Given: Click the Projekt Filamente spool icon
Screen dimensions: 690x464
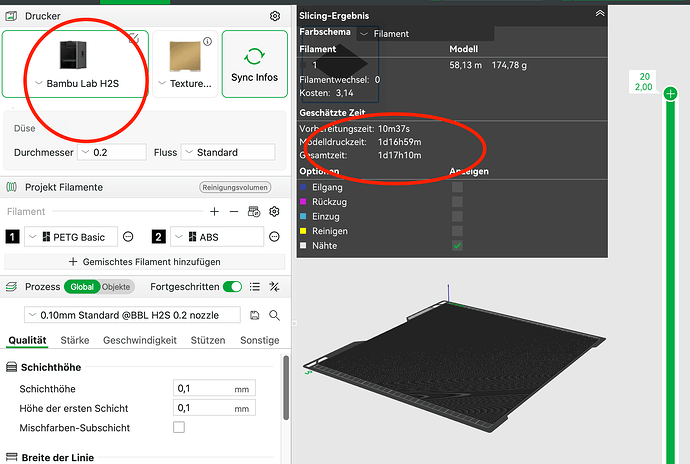Looking at the screenshot, I should pyautogui.click(x=12, y=187).
